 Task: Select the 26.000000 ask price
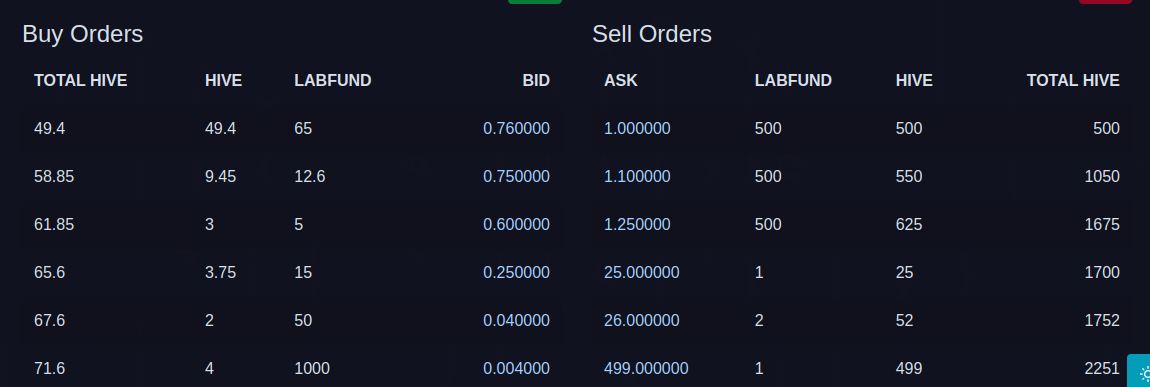[x=642, y=320]
